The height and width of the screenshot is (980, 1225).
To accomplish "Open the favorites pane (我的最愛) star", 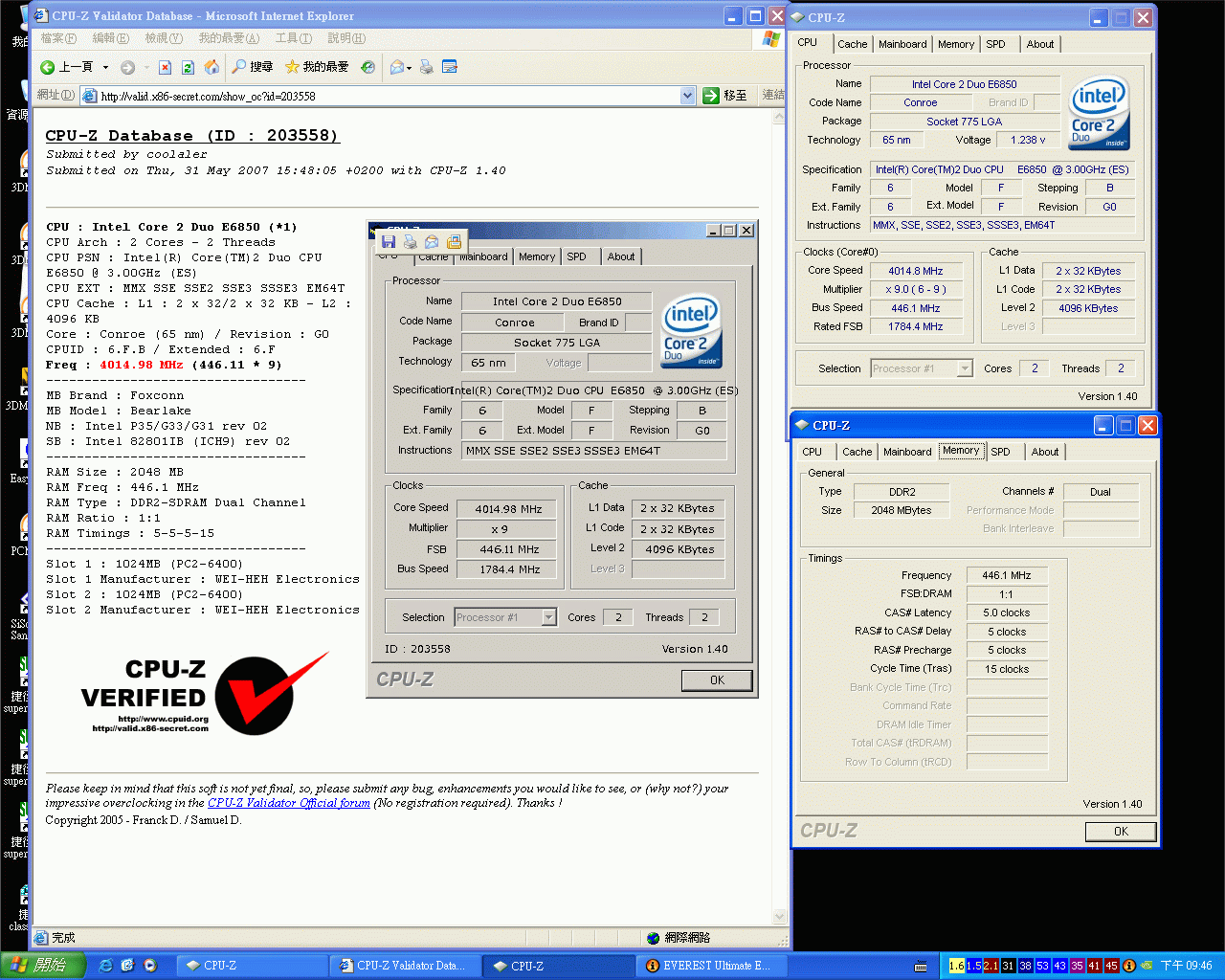I will (x=317, y=67).
